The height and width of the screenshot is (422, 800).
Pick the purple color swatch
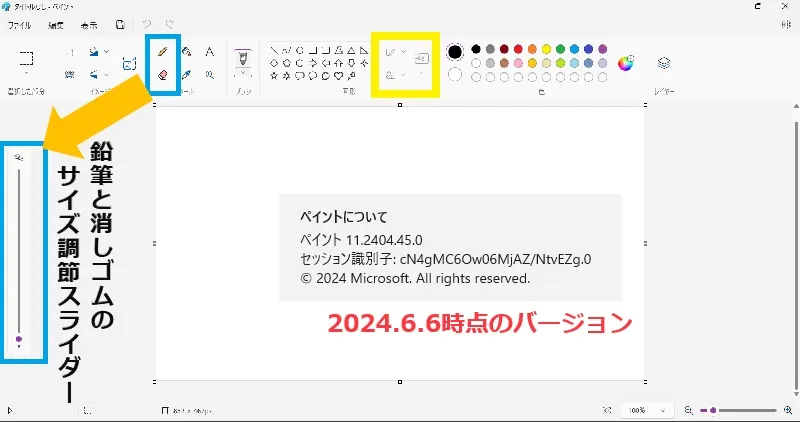point(603,49)
